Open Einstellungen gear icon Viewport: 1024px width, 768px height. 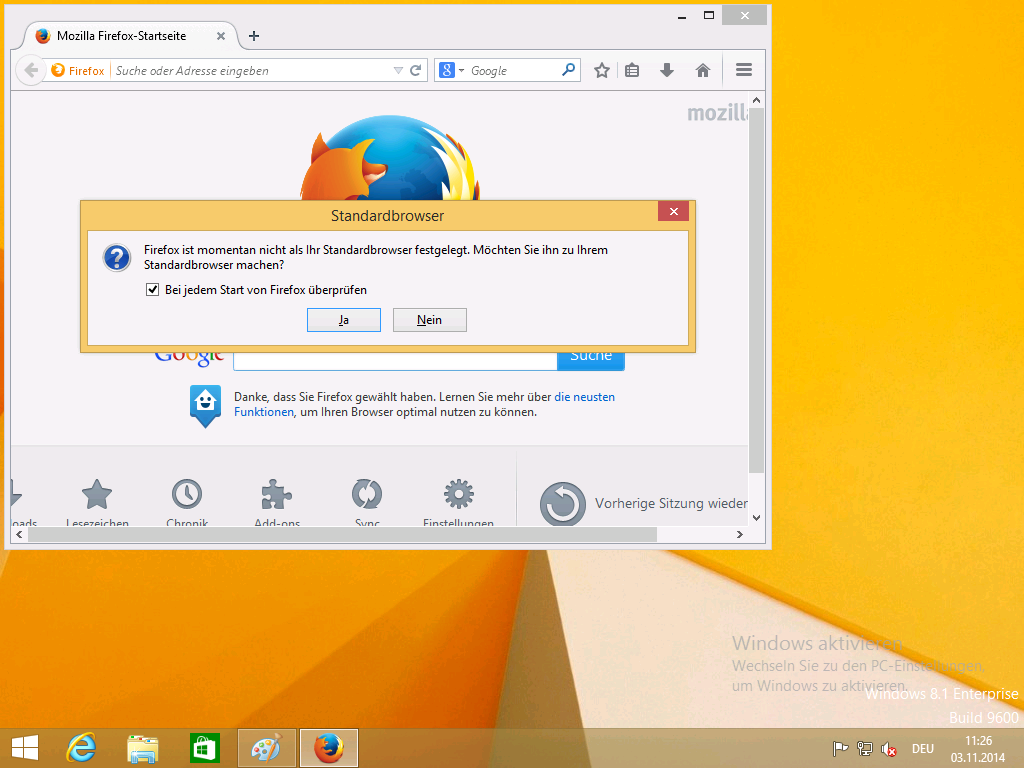(458, 494)
